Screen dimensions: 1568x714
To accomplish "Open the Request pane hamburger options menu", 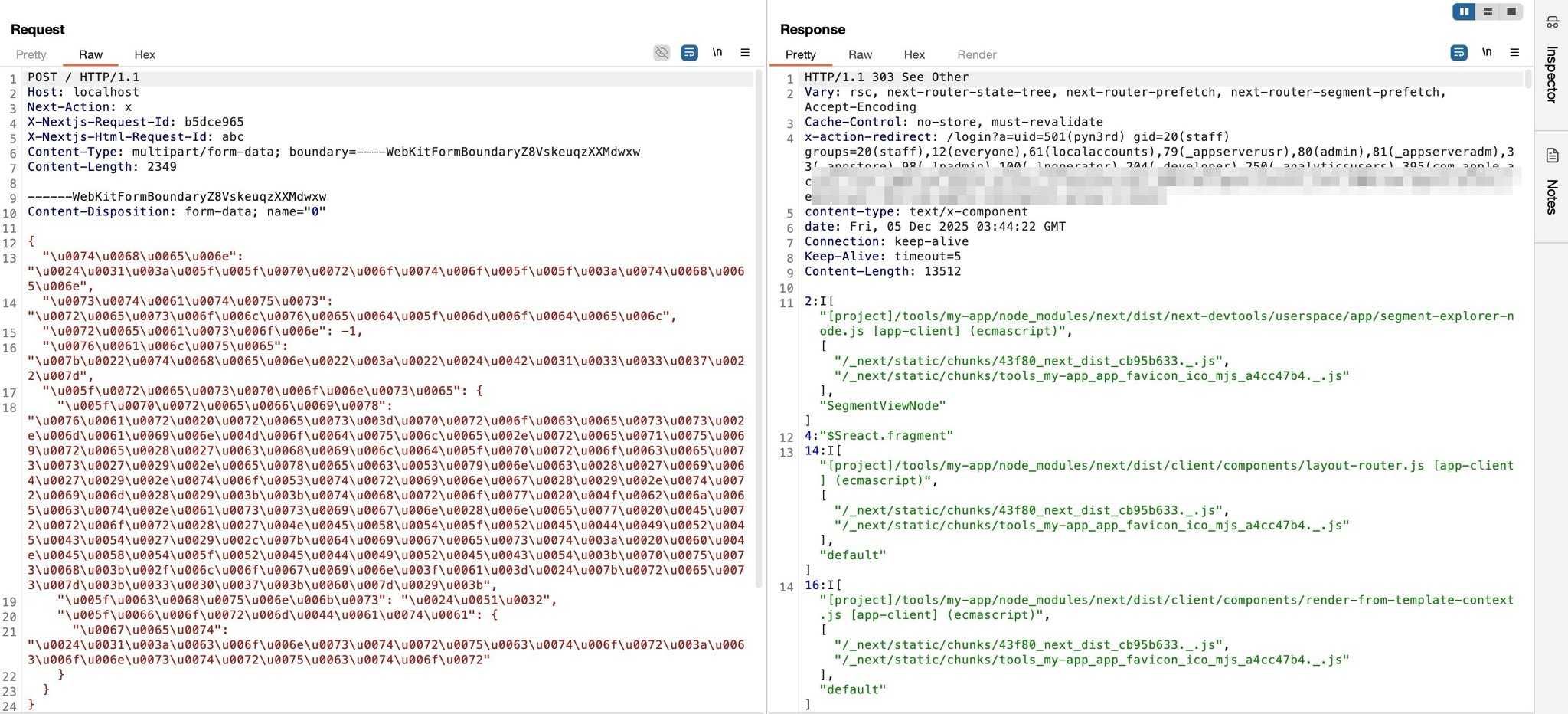I will coord(745,52).
